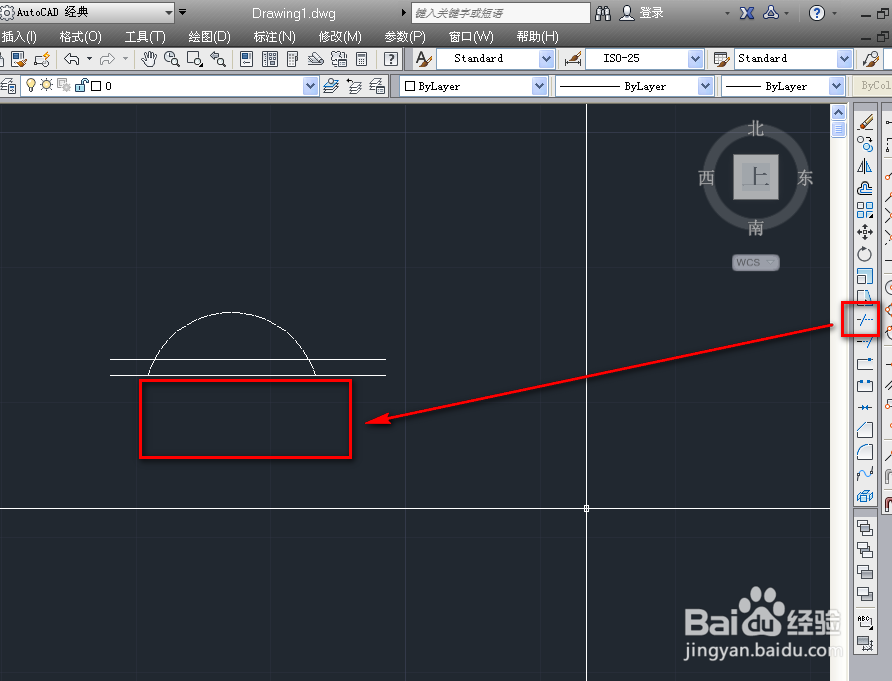Screen dimensions: 892x681
Task: Open the QuickCalc calculator icon
Action: click(361, 59)
